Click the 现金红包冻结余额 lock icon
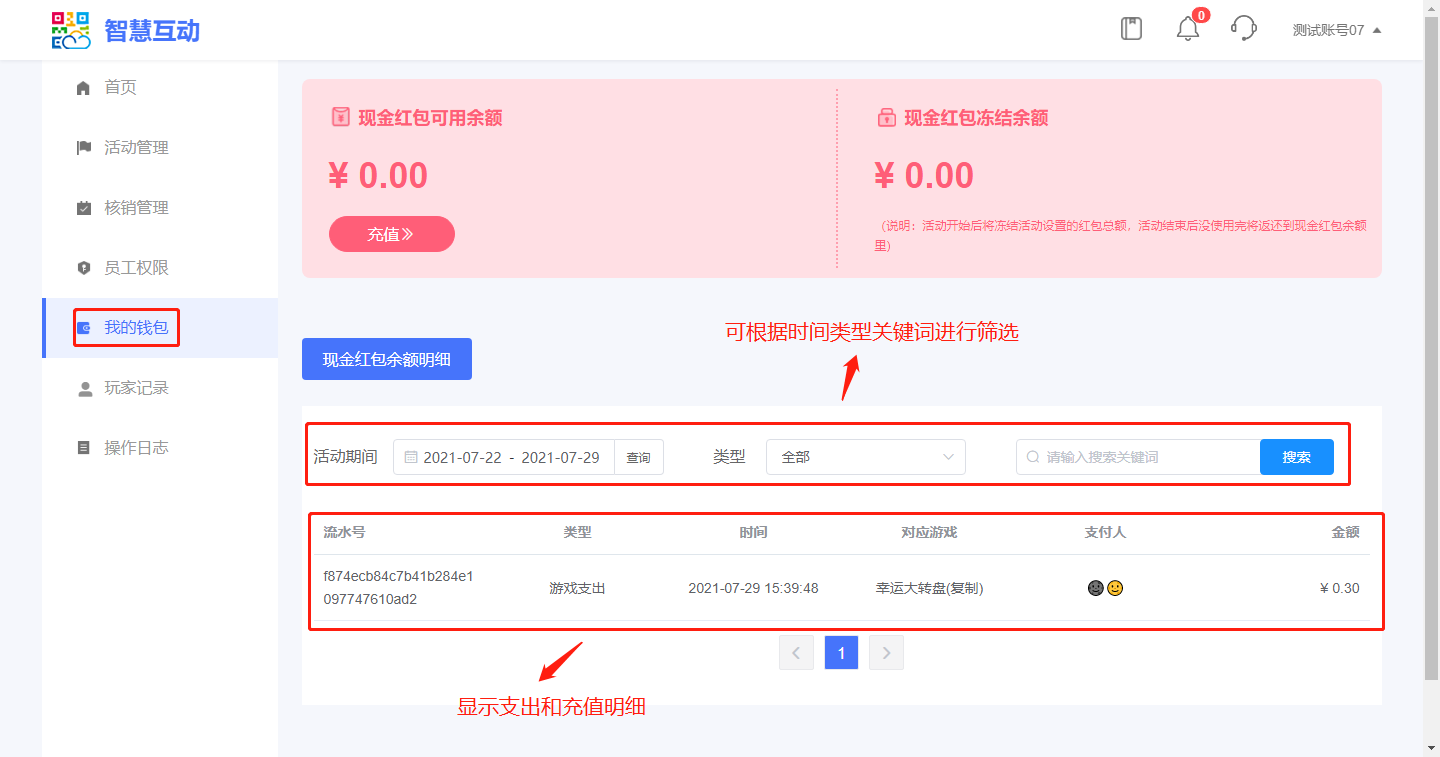 [x=886, y=118]
